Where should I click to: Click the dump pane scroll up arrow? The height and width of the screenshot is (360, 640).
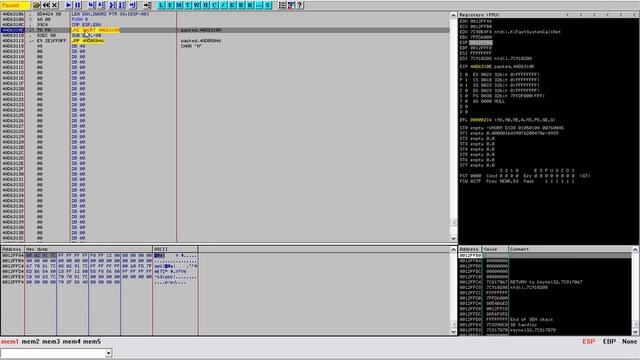coord(453,249)
